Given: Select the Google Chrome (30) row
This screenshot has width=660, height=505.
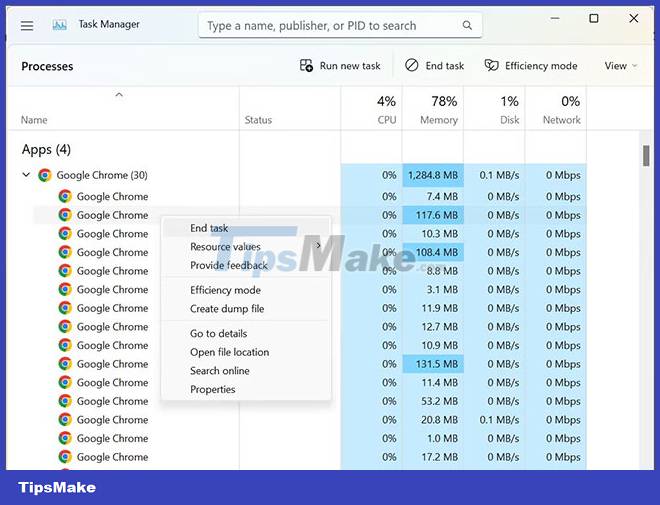Looking at the screenshot, I should pos(297,175).
